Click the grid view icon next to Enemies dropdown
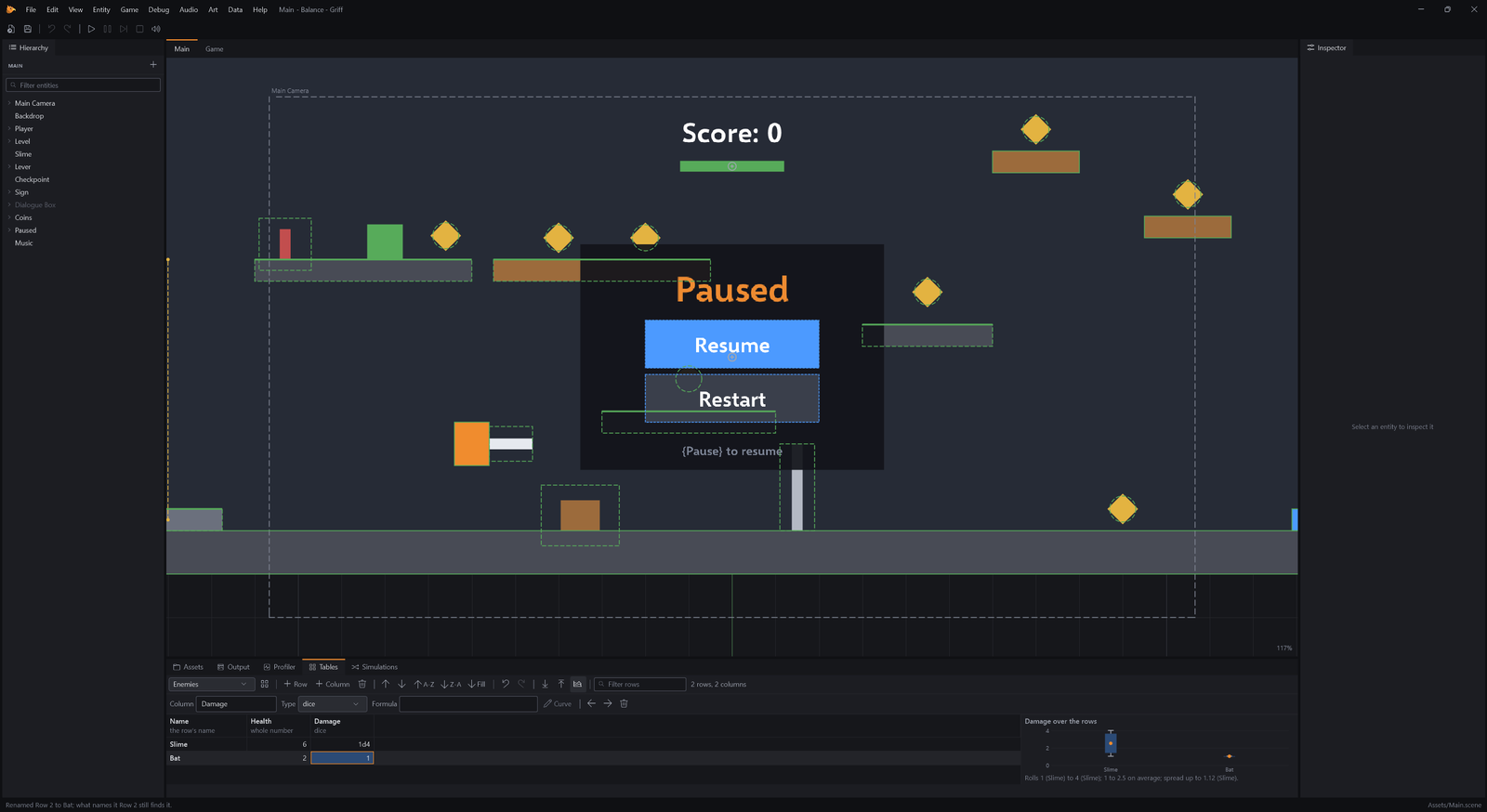Viewport: 1487px width, 812px height. click(x=265, y=684)
